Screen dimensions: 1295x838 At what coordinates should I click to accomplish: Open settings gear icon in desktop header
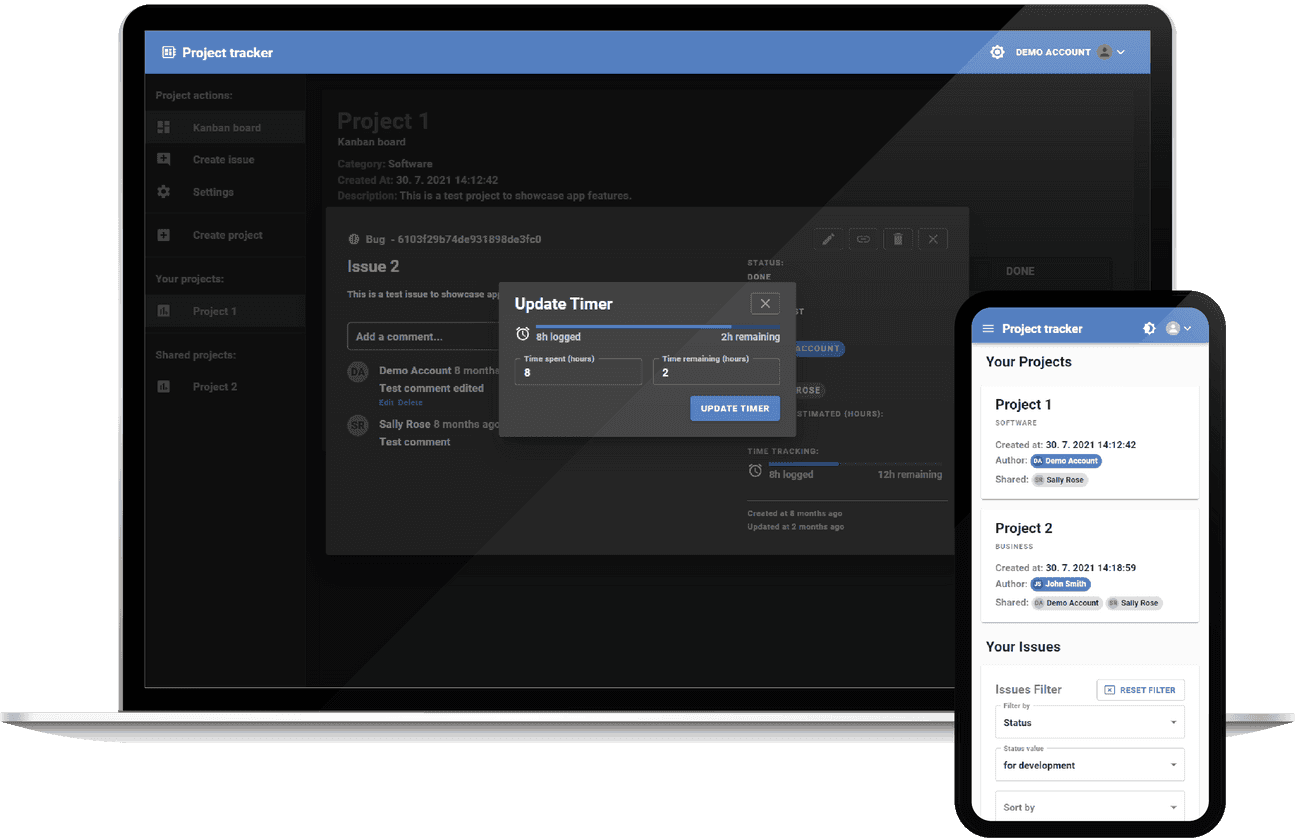997,52
